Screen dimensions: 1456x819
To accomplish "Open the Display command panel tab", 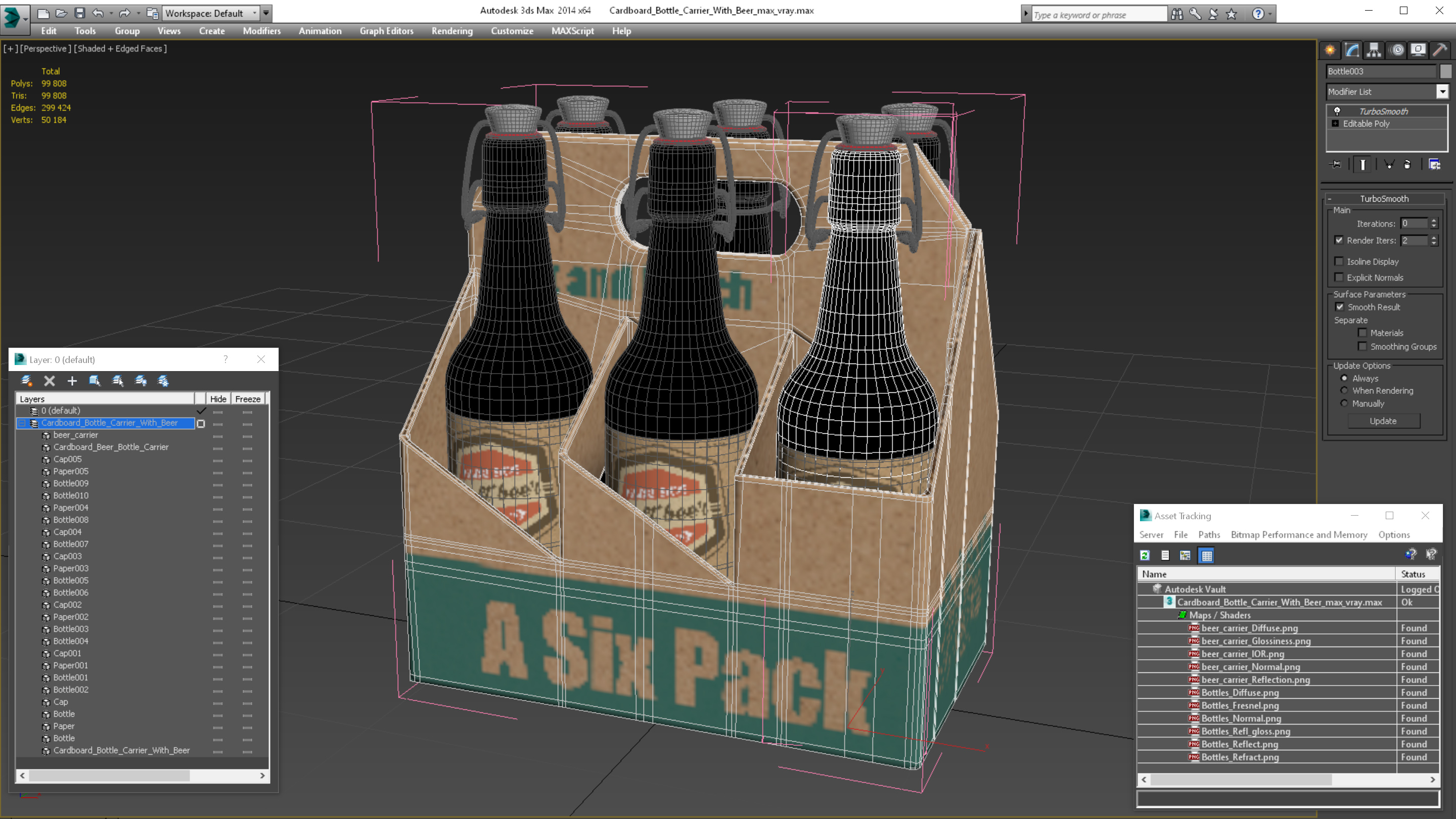I will 1418,51.
